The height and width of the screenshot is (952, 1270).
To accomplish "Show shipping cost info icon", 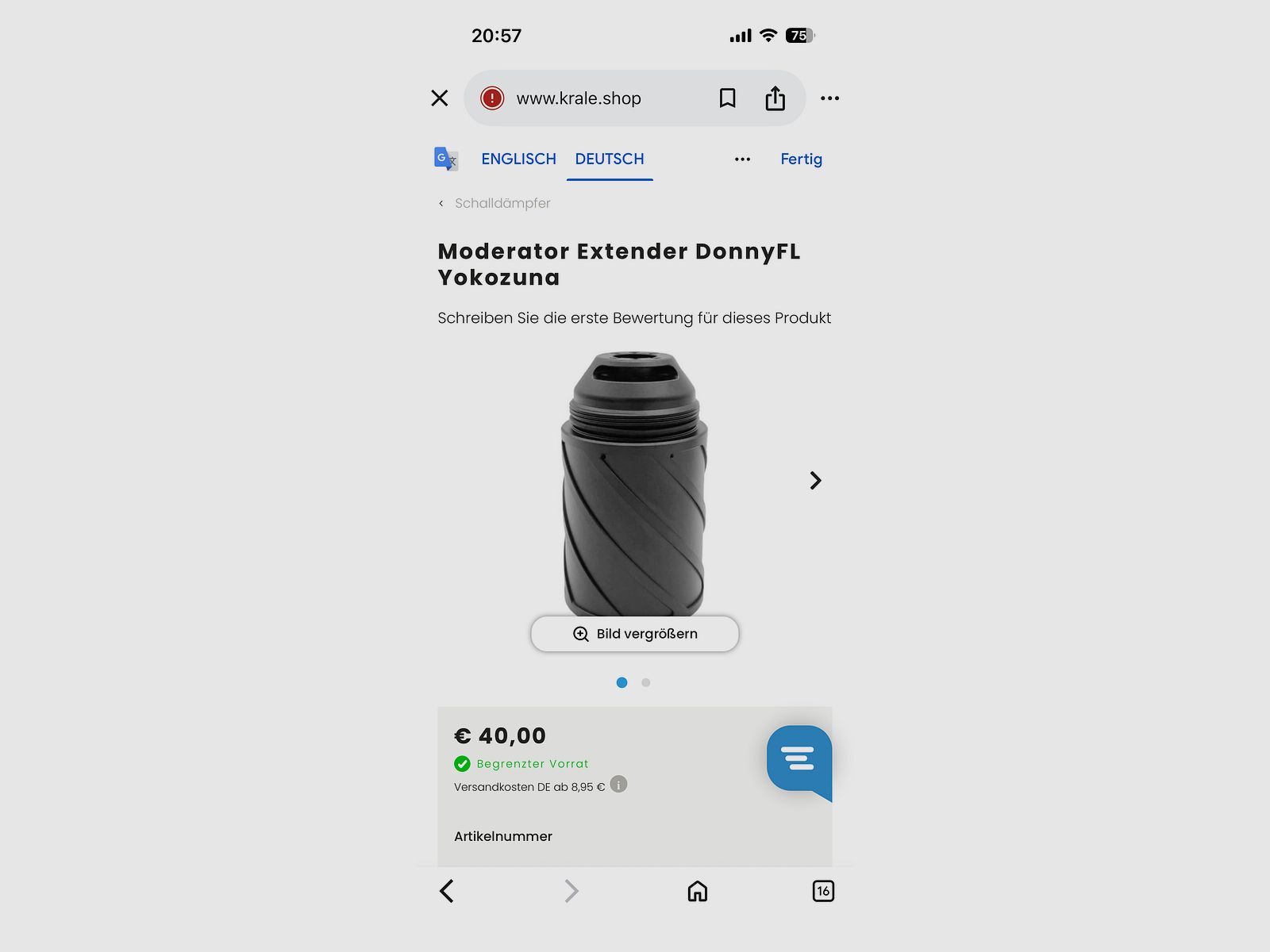I will 618,785.
